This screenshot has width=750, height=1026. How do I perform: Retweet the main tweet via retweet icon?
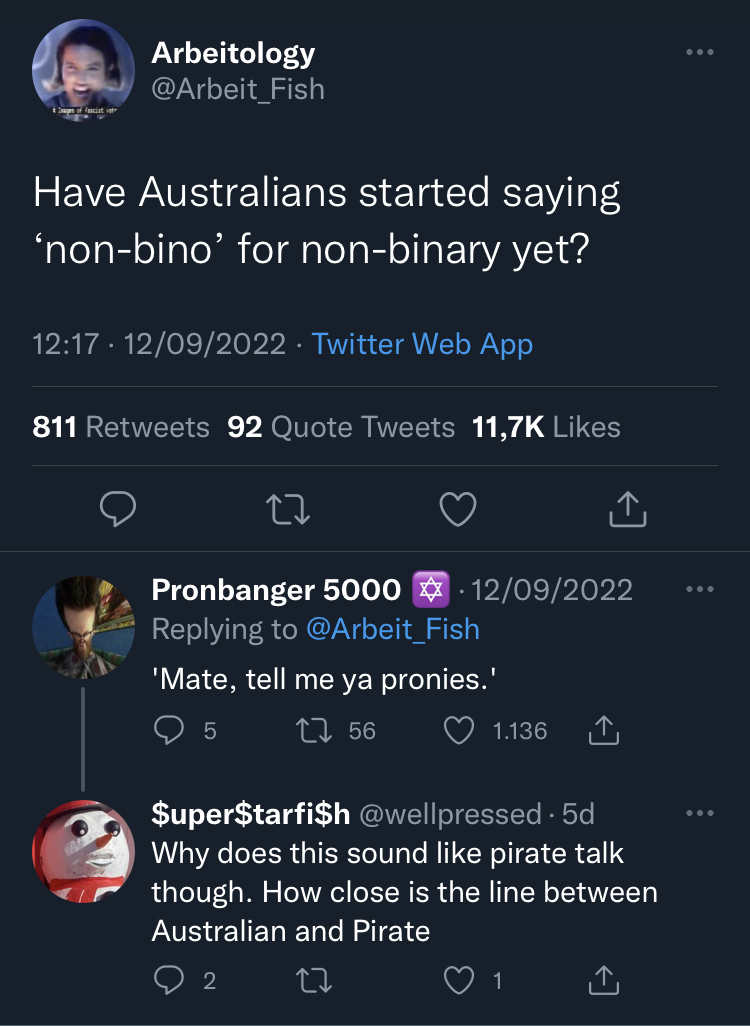(x=288, y=508)
